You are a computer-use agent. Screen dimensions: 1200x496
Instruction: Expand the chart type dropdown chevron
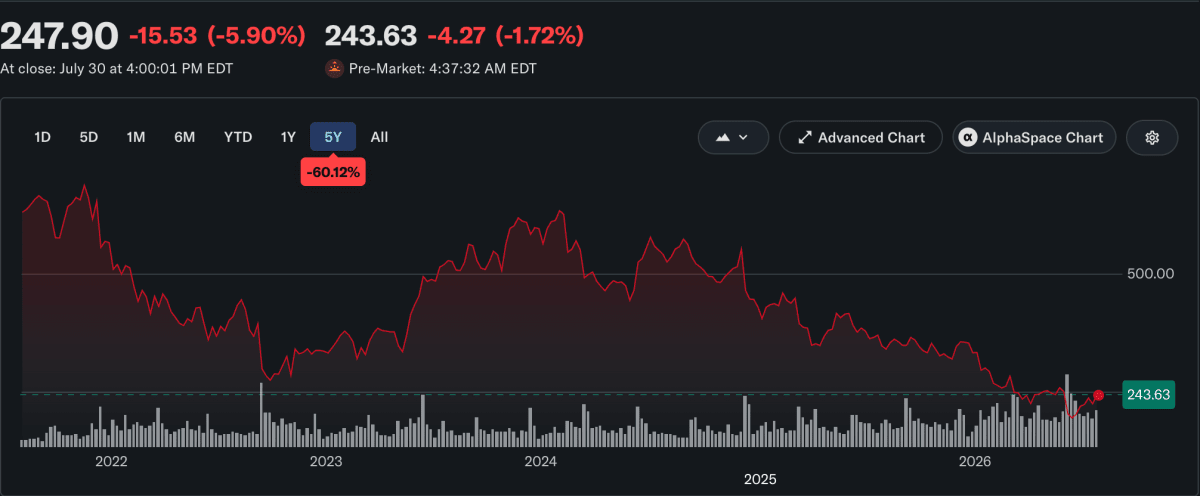tap(743, 138)
